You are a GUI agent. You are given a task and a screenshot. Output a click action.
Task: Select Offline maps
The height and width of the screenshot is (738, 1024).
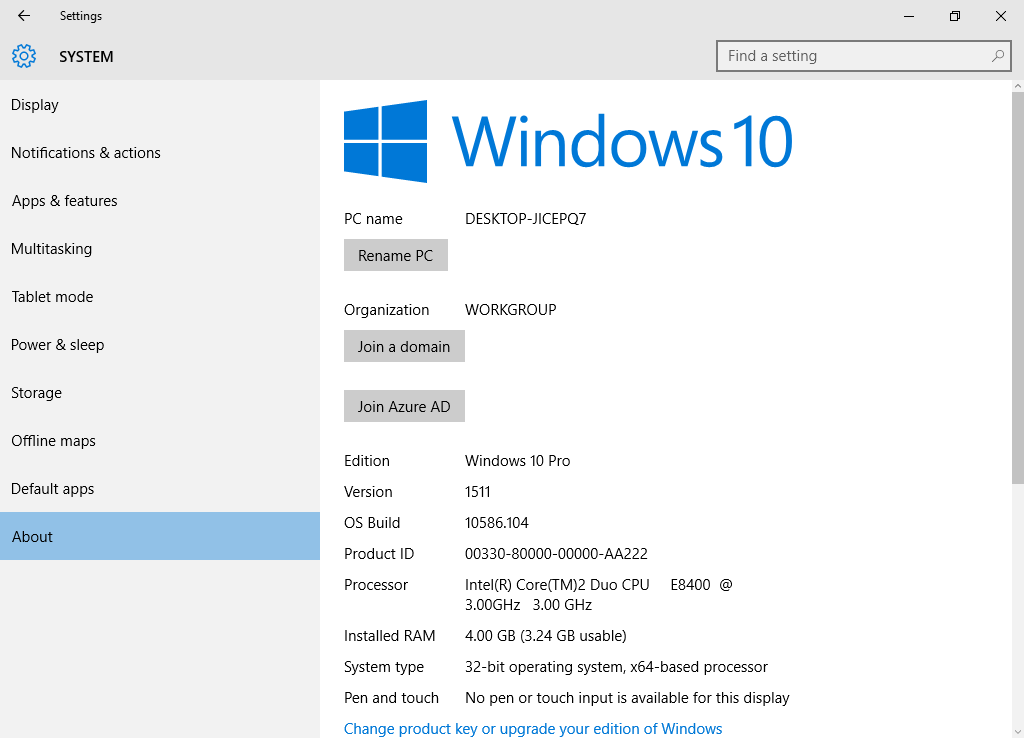coord(160,441)
